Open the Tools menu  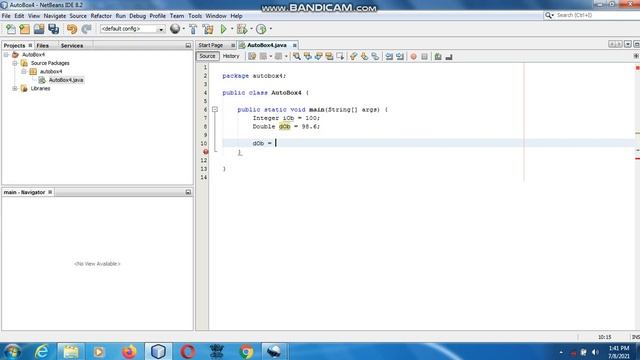coord(195,16)
